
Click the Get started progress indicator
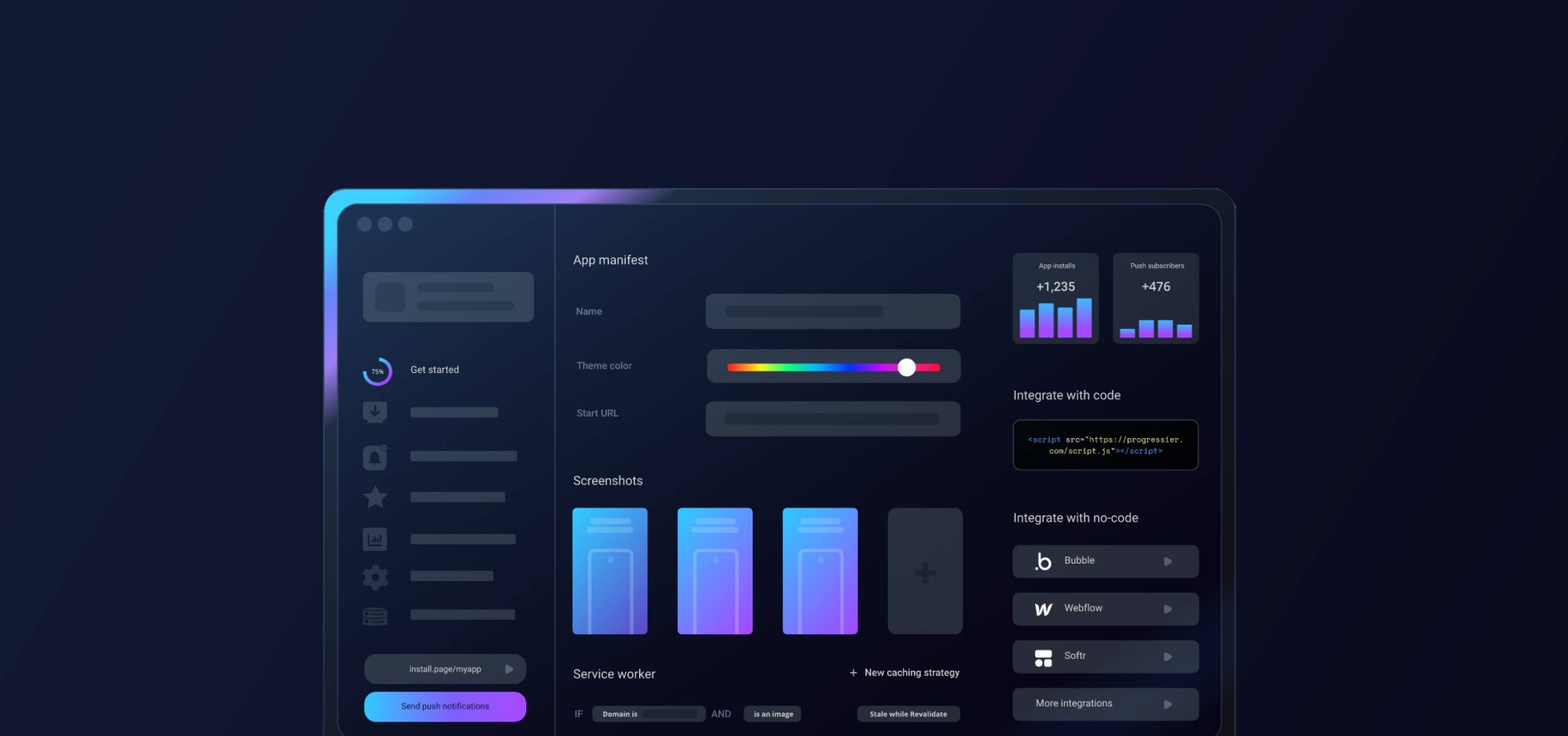(377, 370)
